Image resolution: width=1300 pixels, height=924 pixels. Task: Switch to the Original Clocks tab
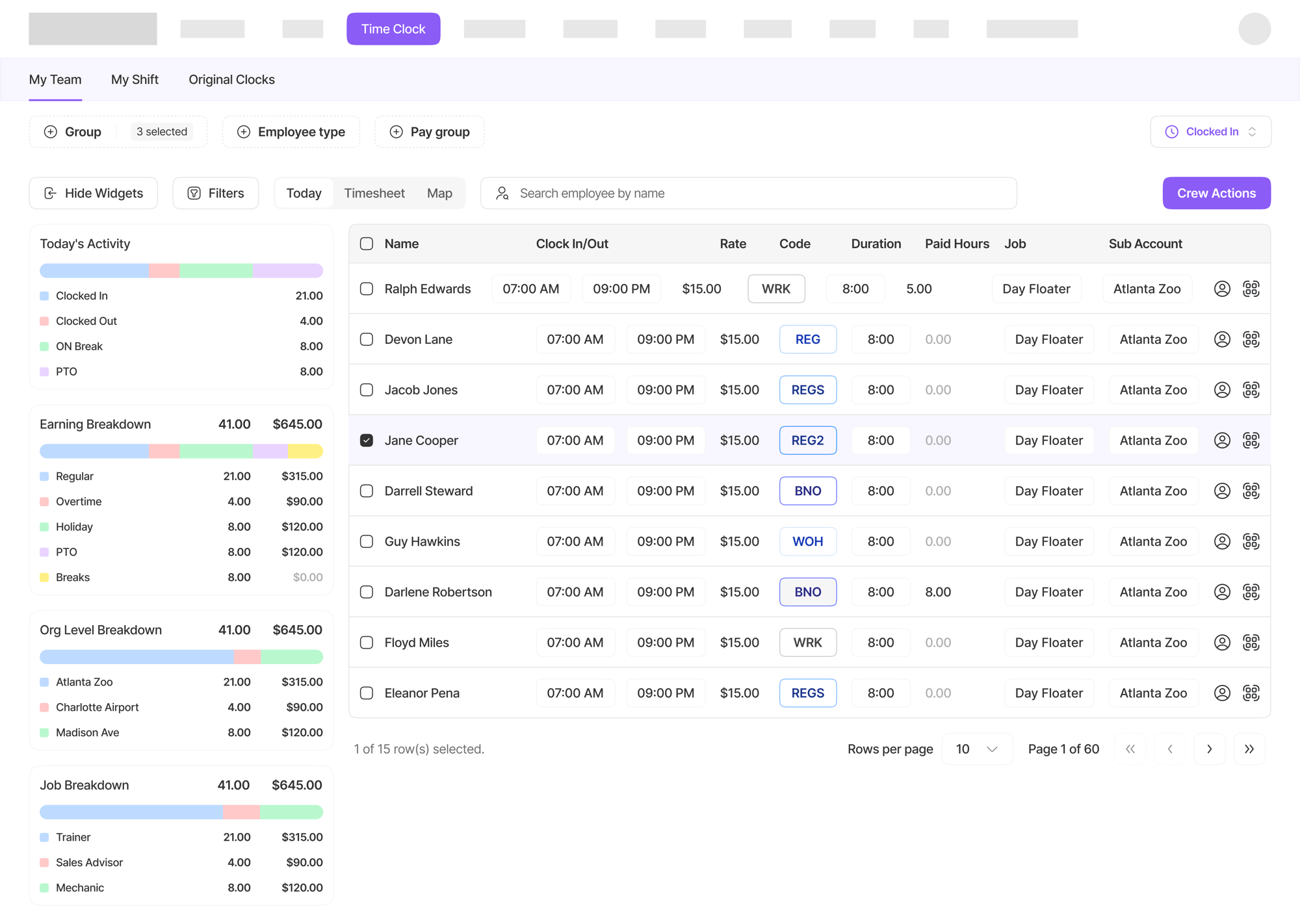[231, 79]
